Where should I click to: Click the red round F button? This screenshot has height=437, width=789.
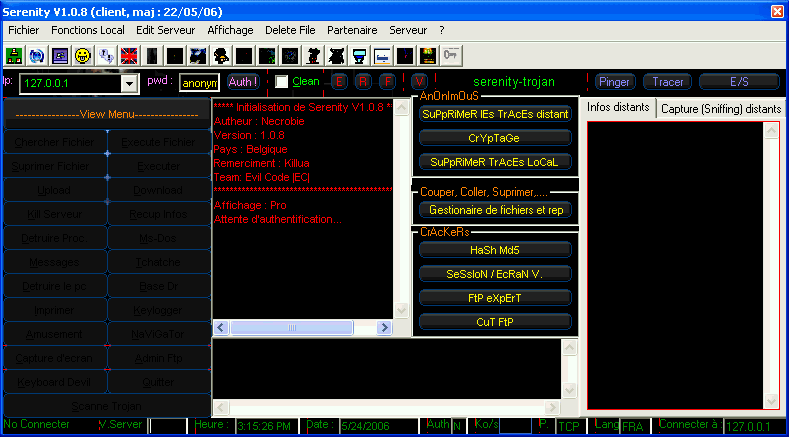point(386,82)
